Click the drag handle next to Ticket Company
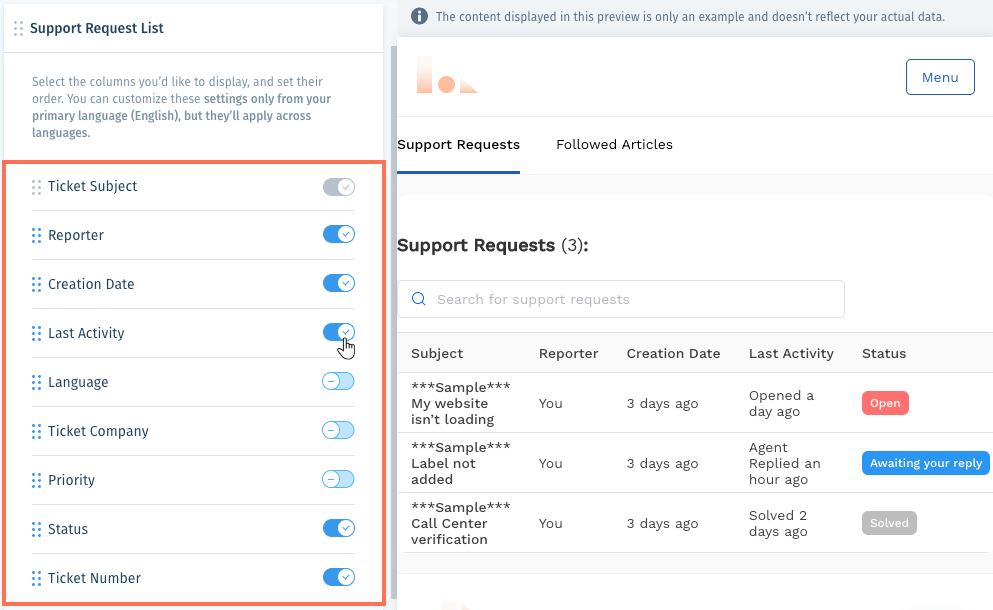Screen dimensions: 993x610 [36, 431]
